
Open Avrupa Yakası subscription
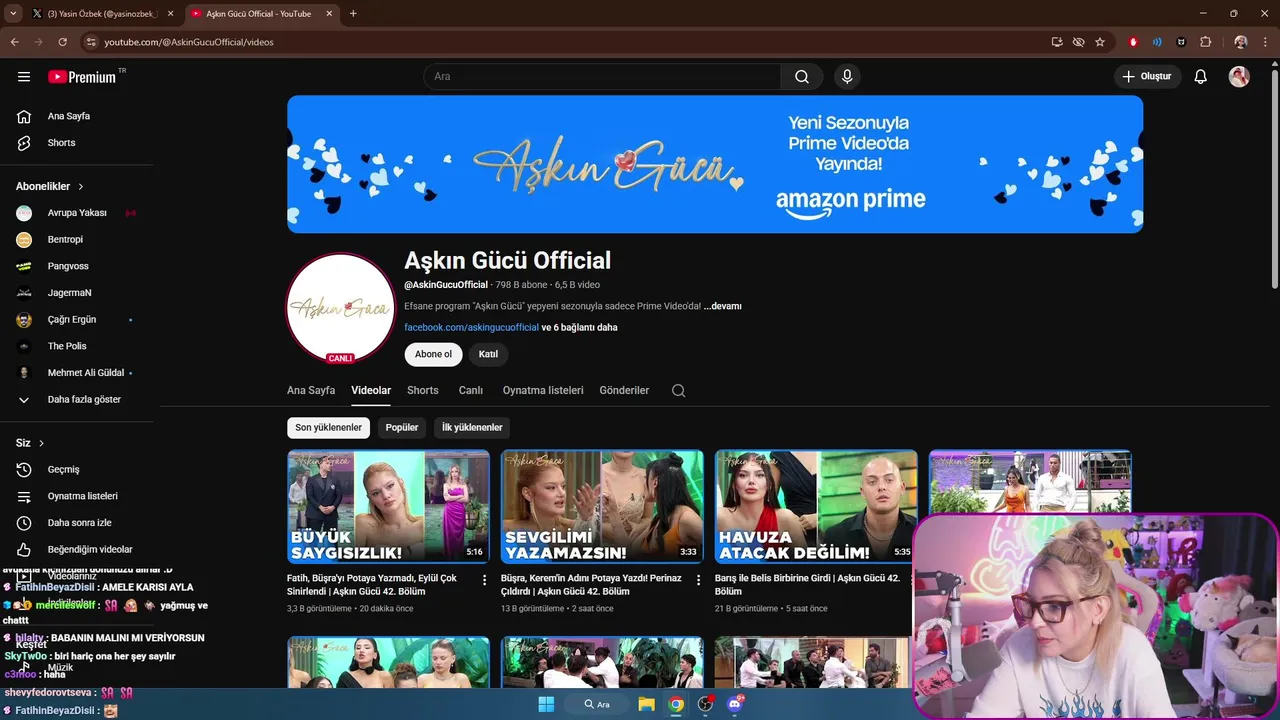[76, 213]
